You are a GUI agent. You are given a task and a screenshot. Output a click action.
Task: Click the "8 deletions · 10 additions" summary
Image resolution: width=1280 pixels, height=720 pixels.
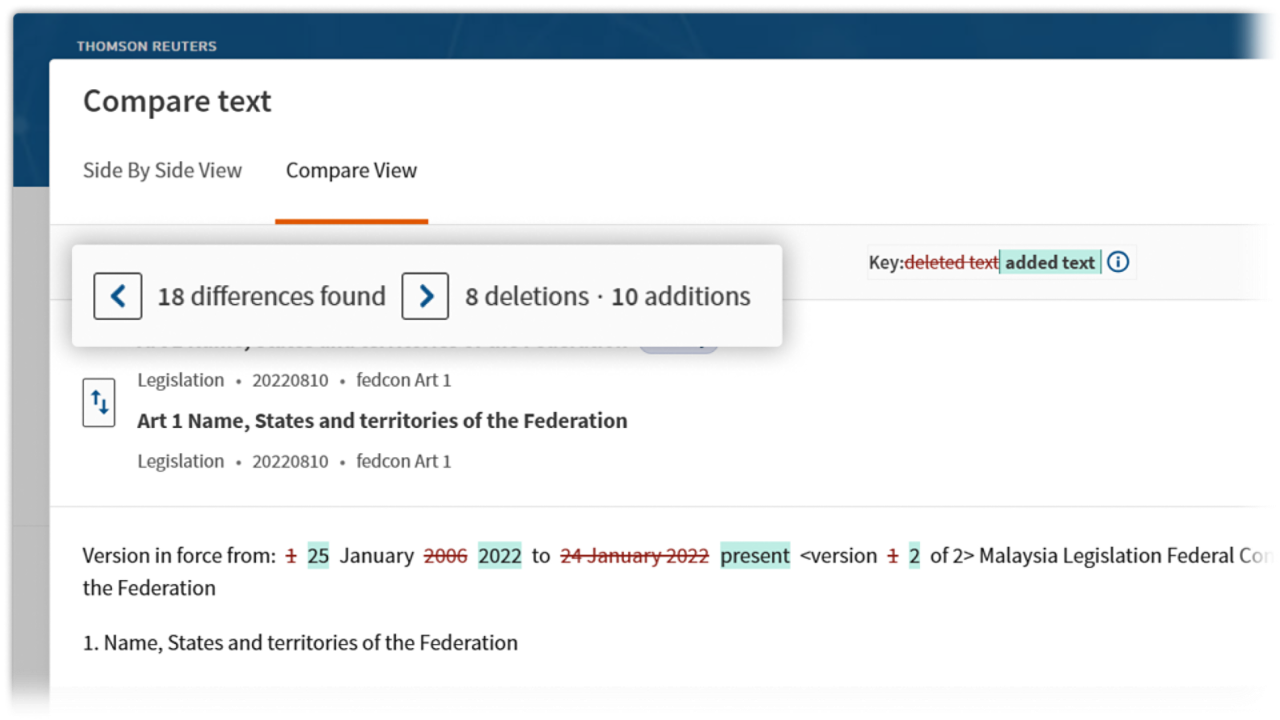coord(608,296)
